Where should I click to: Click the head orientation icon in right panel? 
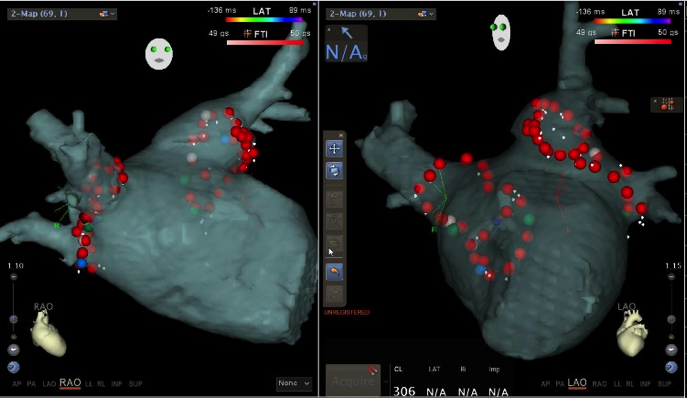pos(501,32)
